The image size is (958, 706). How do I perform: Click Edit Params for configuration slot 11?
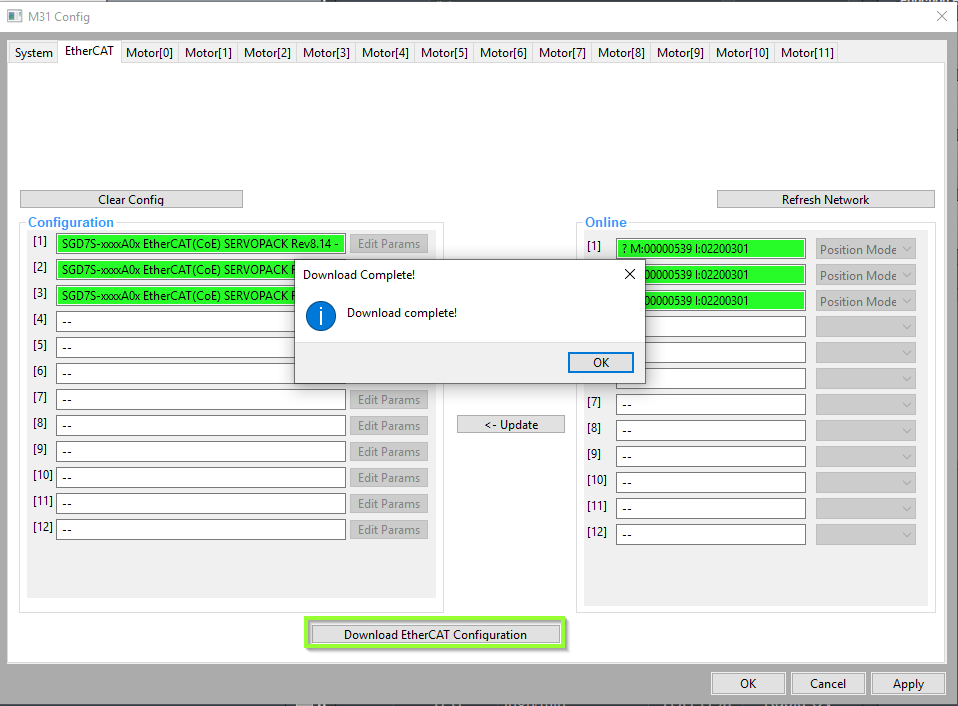[x=389, y=504]
